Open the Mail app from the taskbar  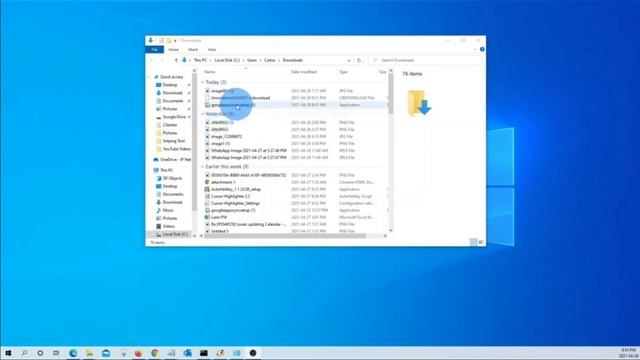point(106,353)
